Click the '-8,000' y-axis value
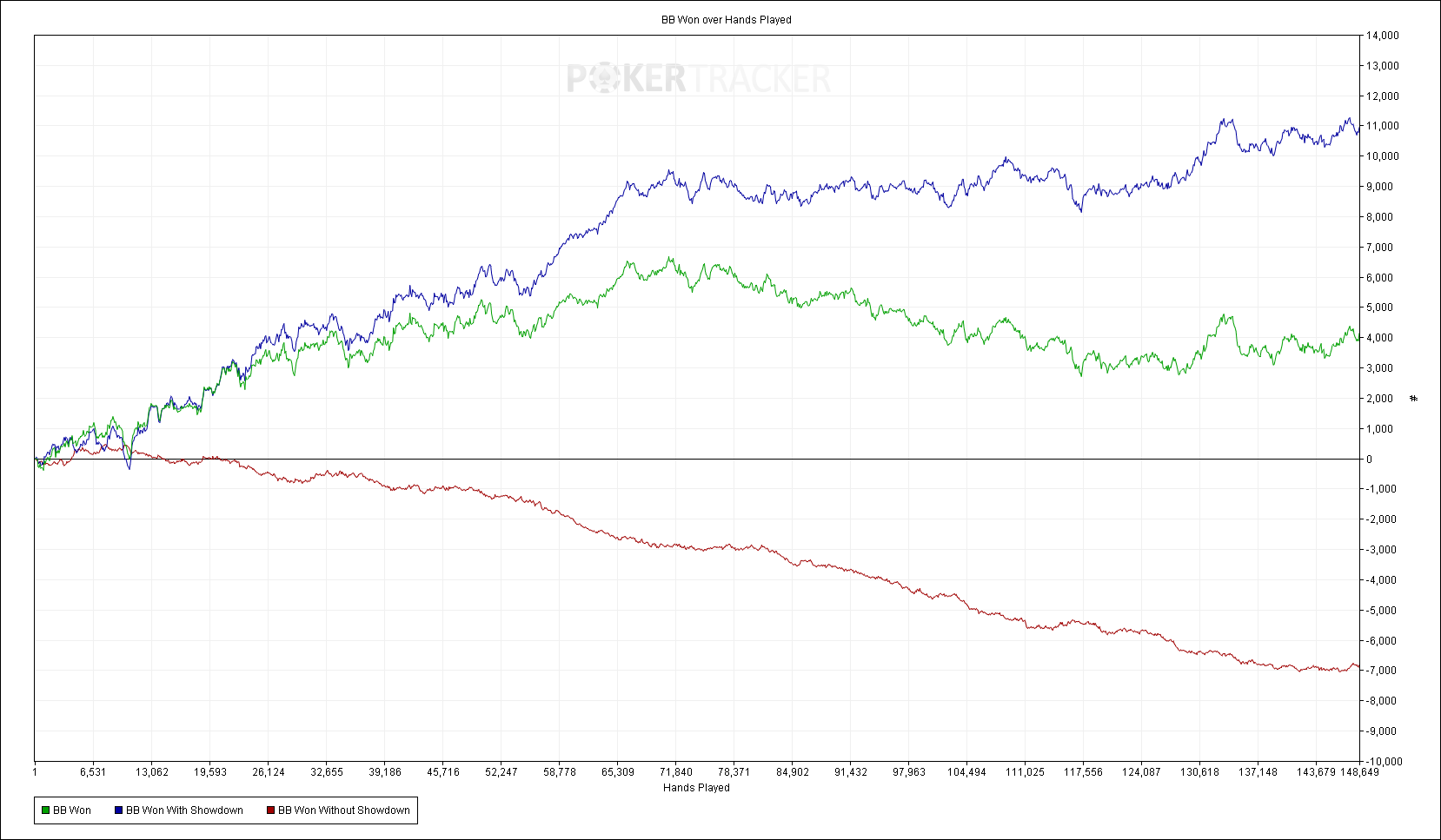 click(1382, 701)
